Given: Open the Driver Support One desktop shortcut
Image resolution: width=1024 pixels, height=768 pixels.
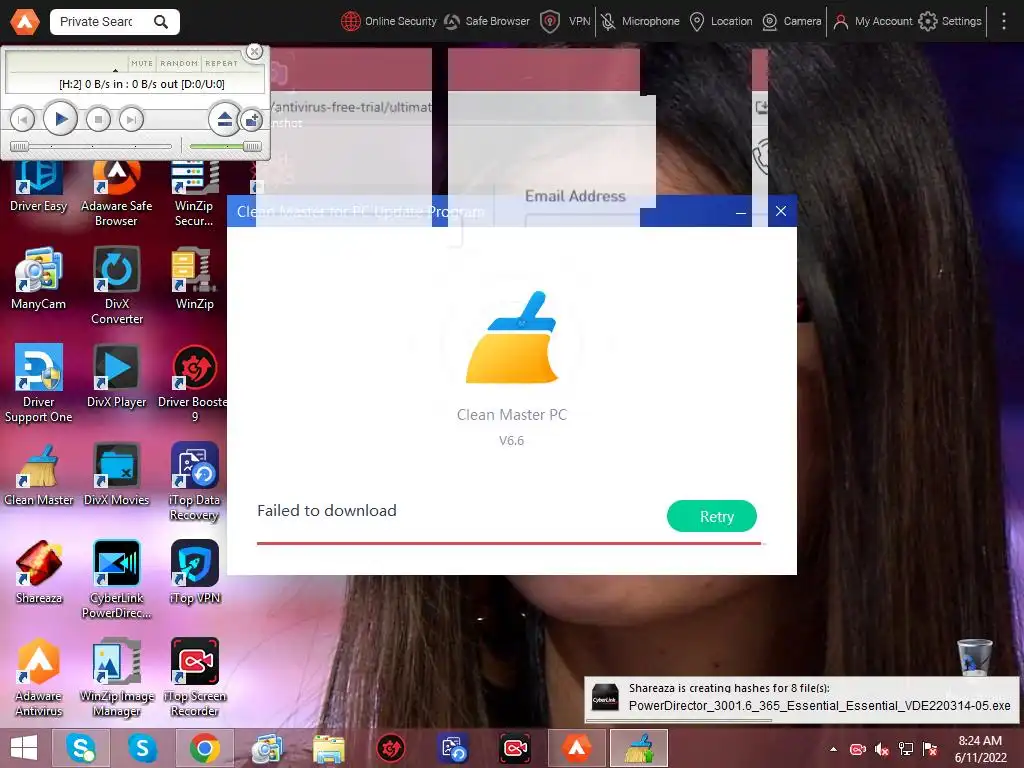Looking at the screenshot, I should point(39,383).
